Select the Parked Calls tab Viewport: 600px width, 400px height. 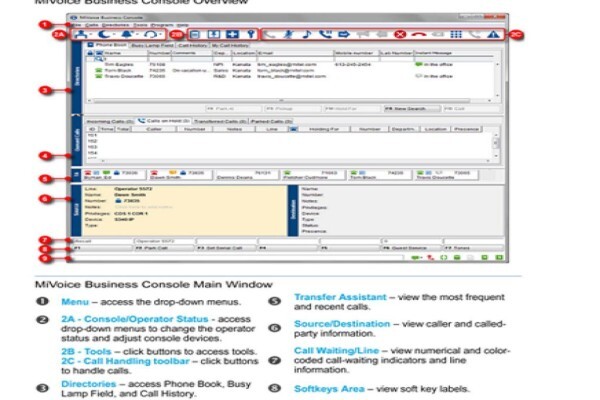coord(271,121)
